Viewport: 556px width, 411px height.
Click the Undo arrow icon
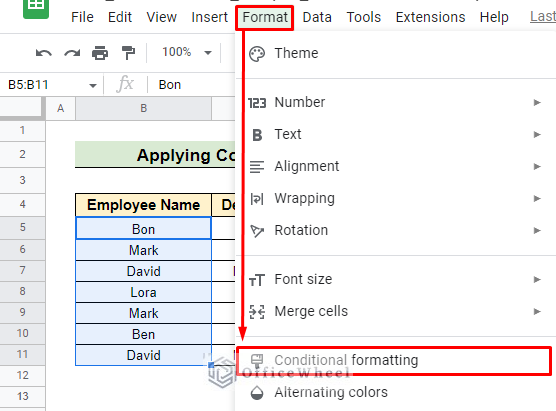(44, 53)
